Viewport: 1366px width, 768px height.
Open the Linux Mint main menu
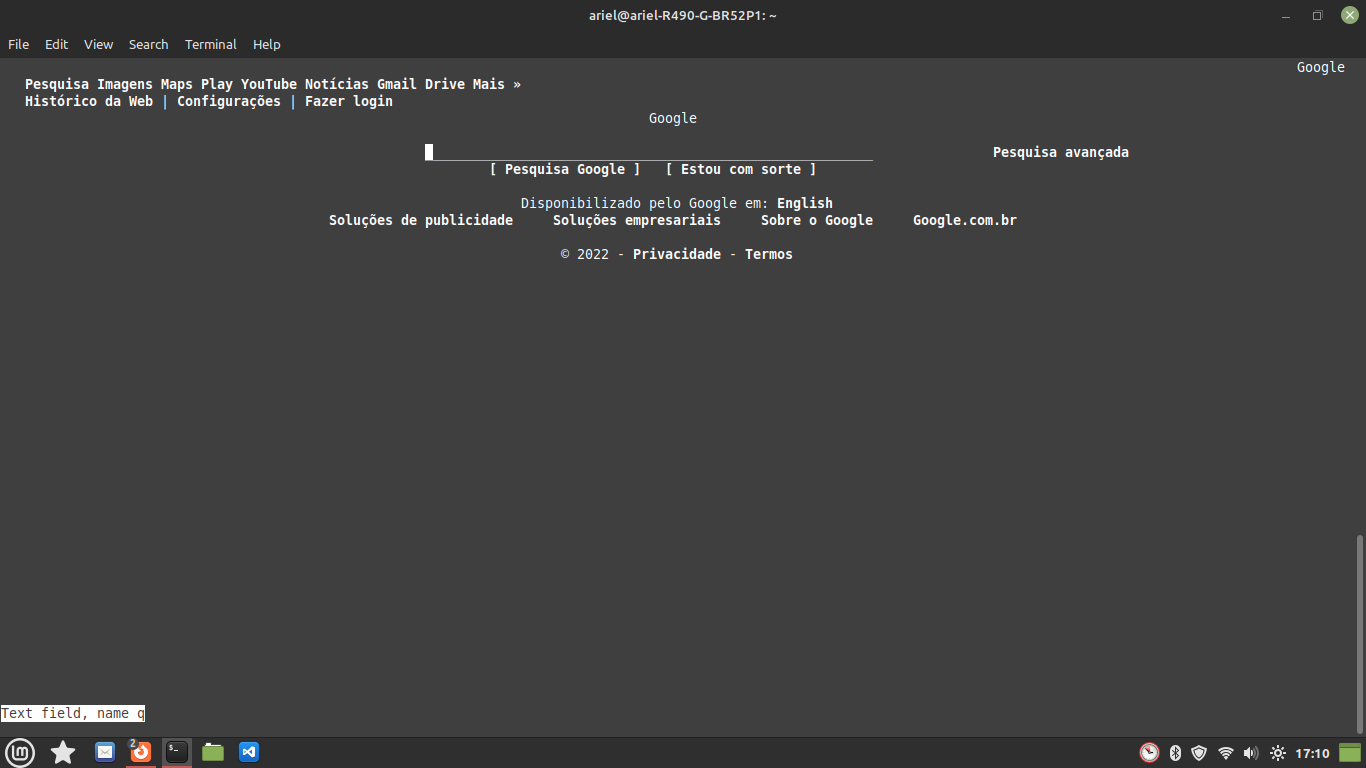click(20, 752)
